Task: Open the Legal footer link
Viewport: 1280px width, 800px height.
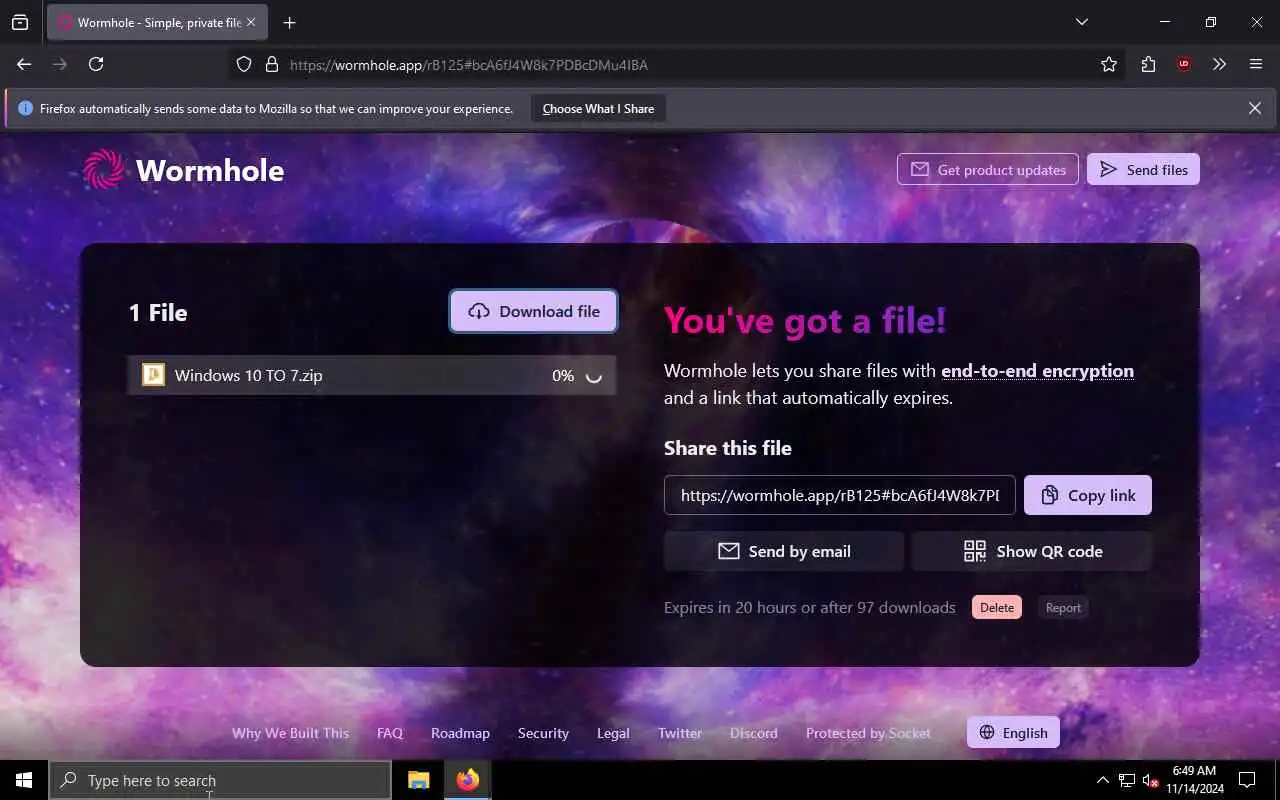Action: tap(613, 733)
